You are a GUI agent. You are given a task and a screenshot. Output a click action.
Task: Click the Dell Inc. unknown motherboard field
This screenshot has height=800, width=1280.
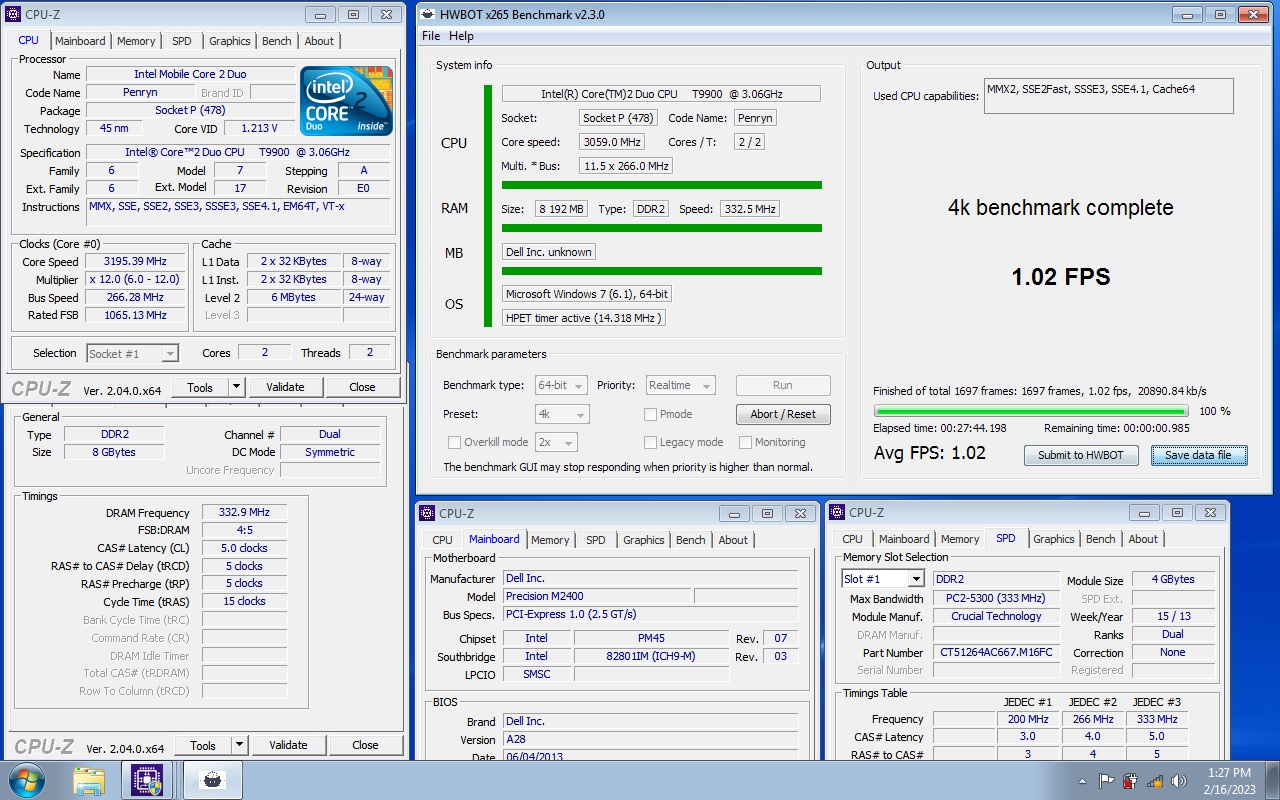coord(549,252)
